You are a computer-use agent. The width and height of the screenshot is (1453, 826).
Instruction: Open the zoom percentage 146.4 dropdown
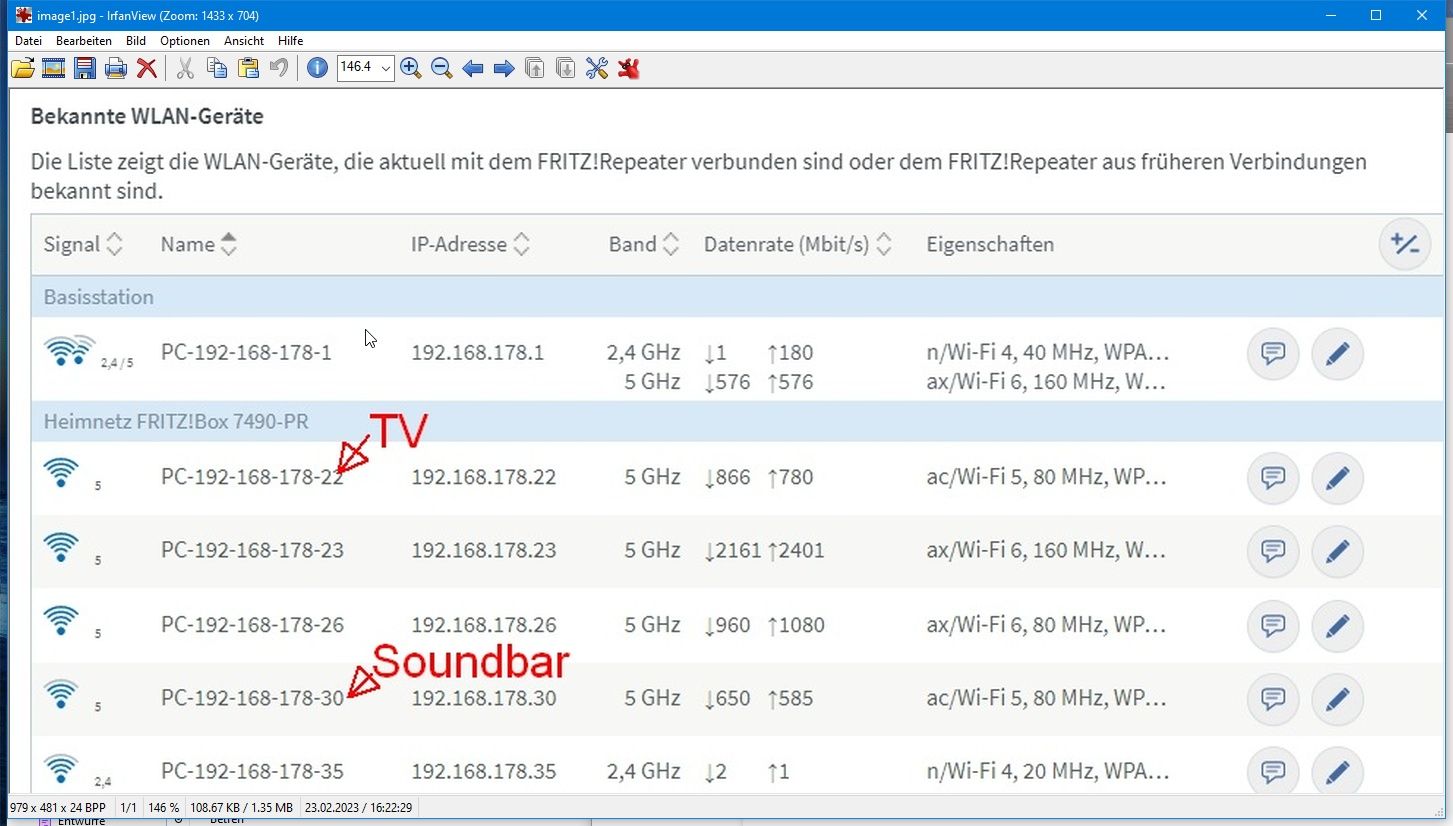(386, 68)
